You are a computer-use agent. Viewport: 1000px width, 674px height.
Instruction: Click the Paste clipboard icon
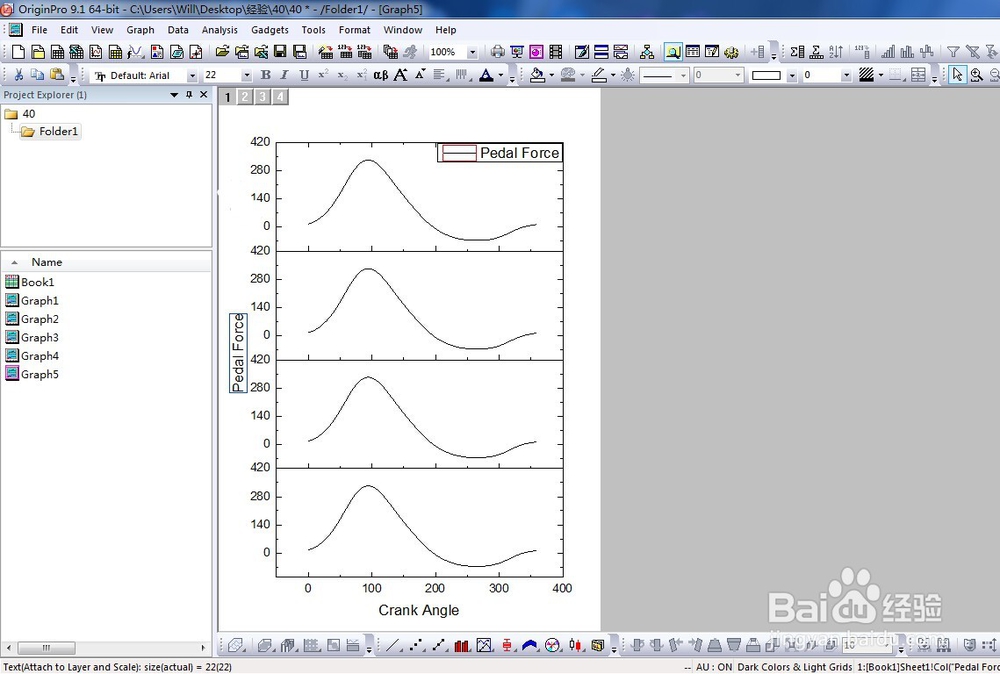[x=57, y=75]
